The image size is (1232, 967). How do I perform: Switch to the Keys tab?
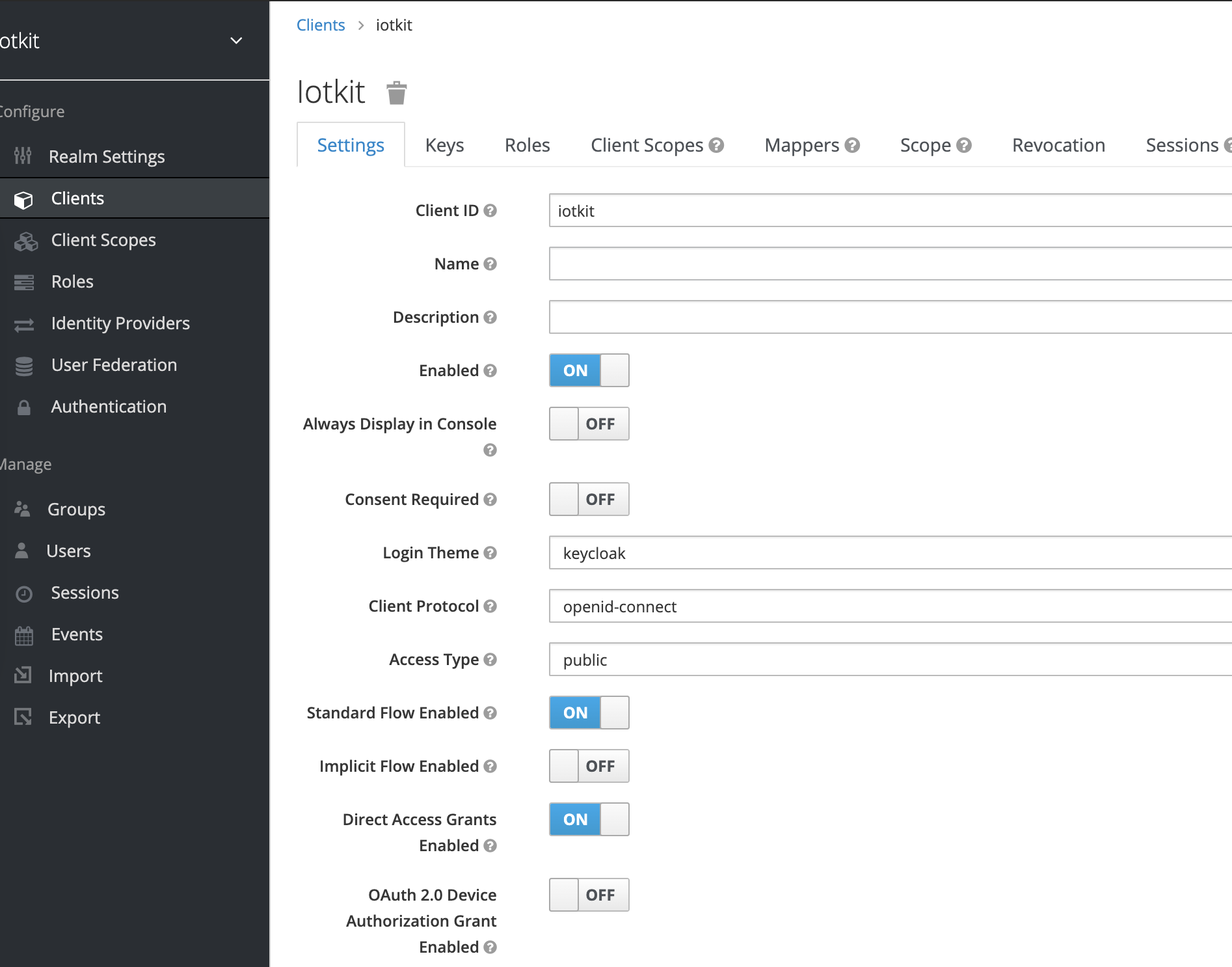point(445,145)
